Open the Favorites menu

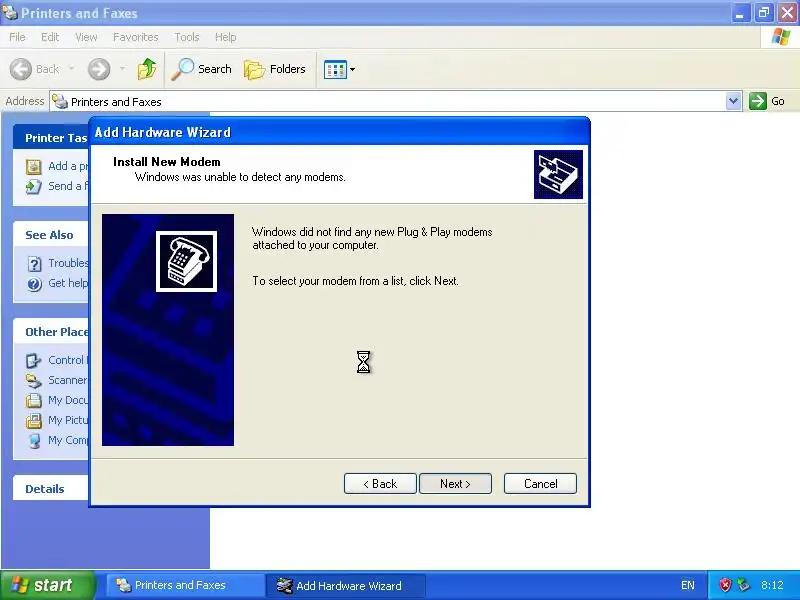(135, 37)
